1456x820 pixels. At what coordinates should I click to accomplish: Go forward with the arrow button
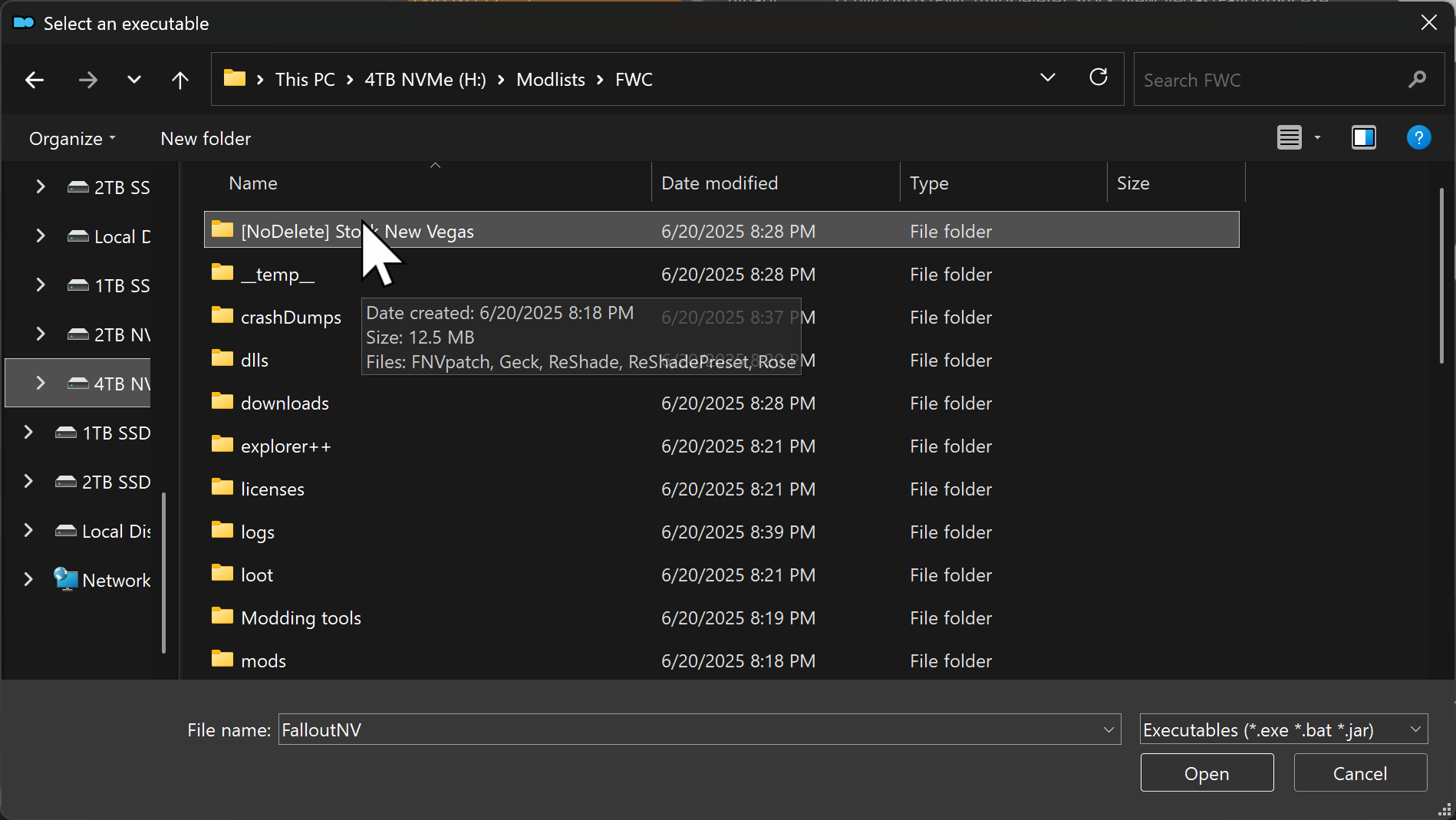click(x=88, y=80)
